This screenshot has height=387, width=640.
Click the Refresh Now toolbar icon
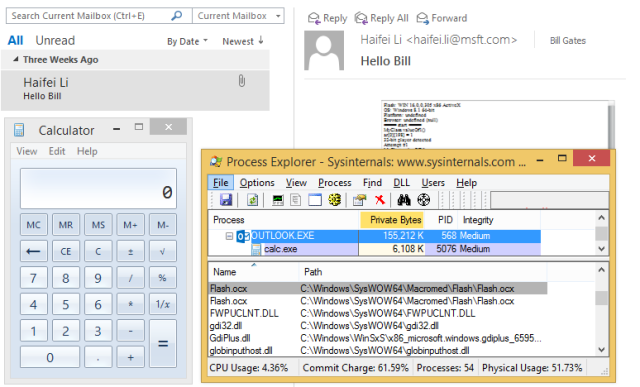point(253,200)
